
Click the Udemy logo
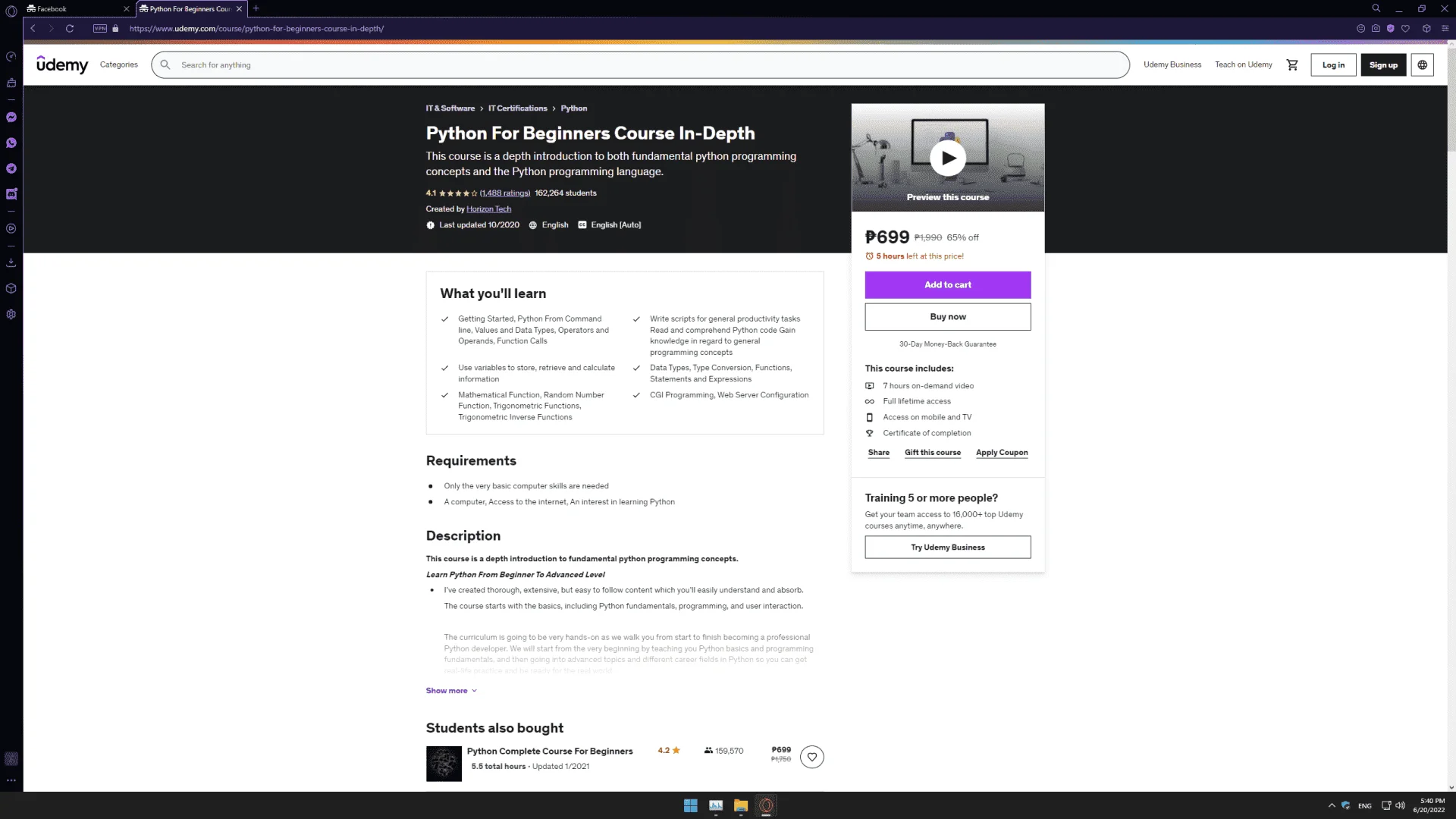tap(62, 64)
